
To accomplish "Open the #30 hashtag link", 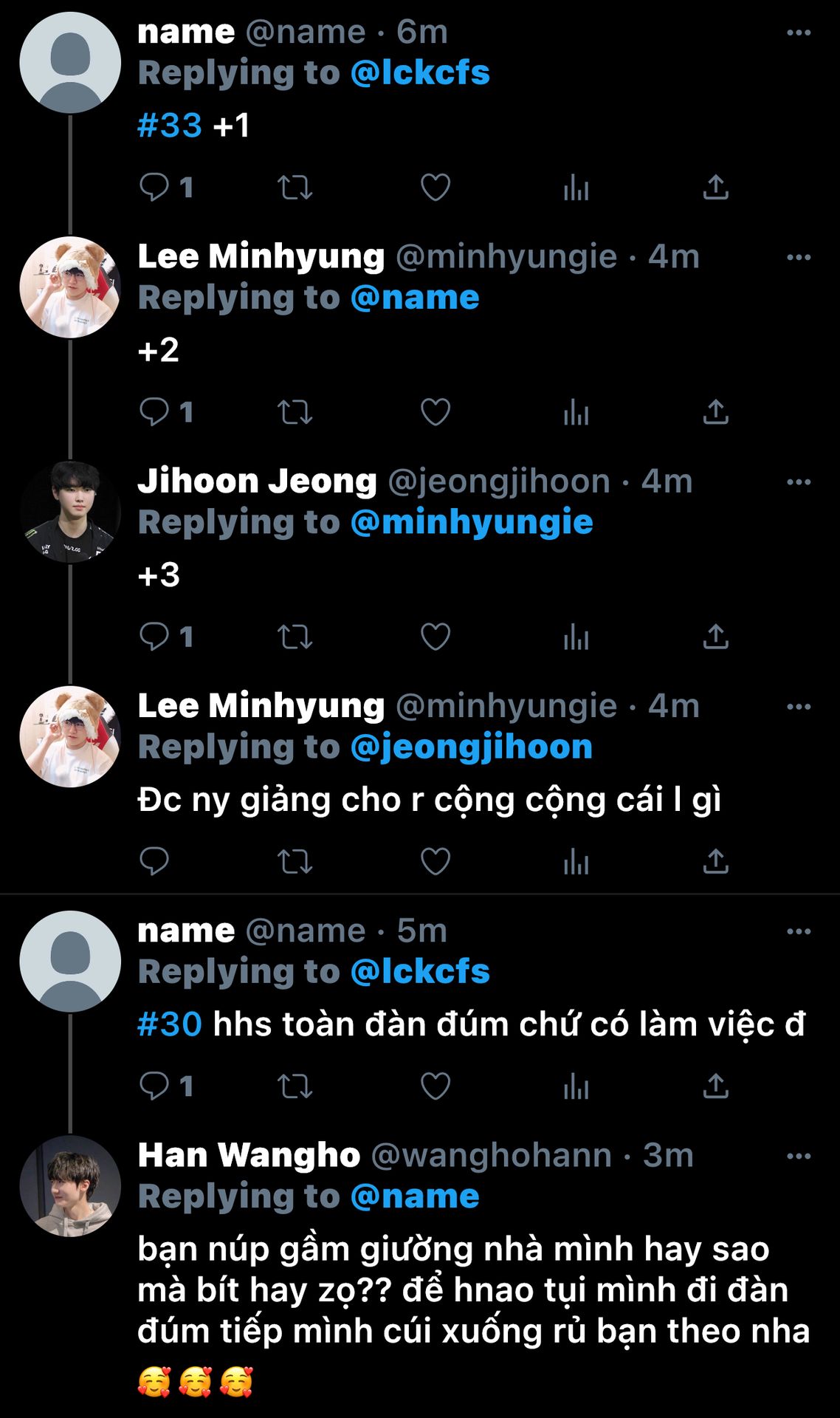I will [170, 1024].
